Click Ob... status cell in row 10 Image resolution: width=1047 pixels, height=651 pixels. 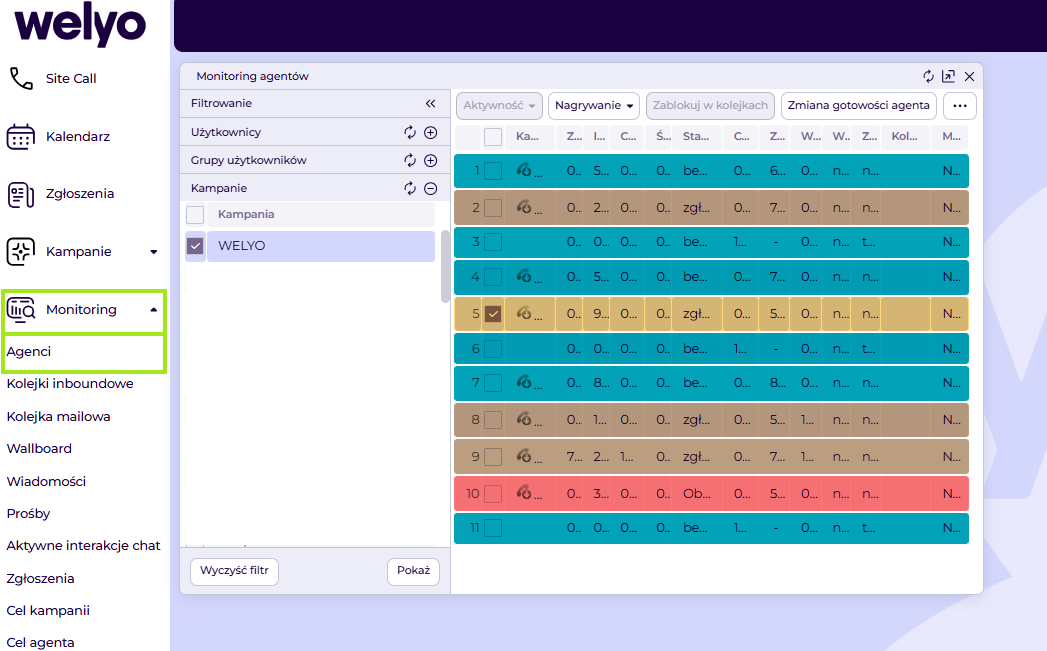pos(697,494)
